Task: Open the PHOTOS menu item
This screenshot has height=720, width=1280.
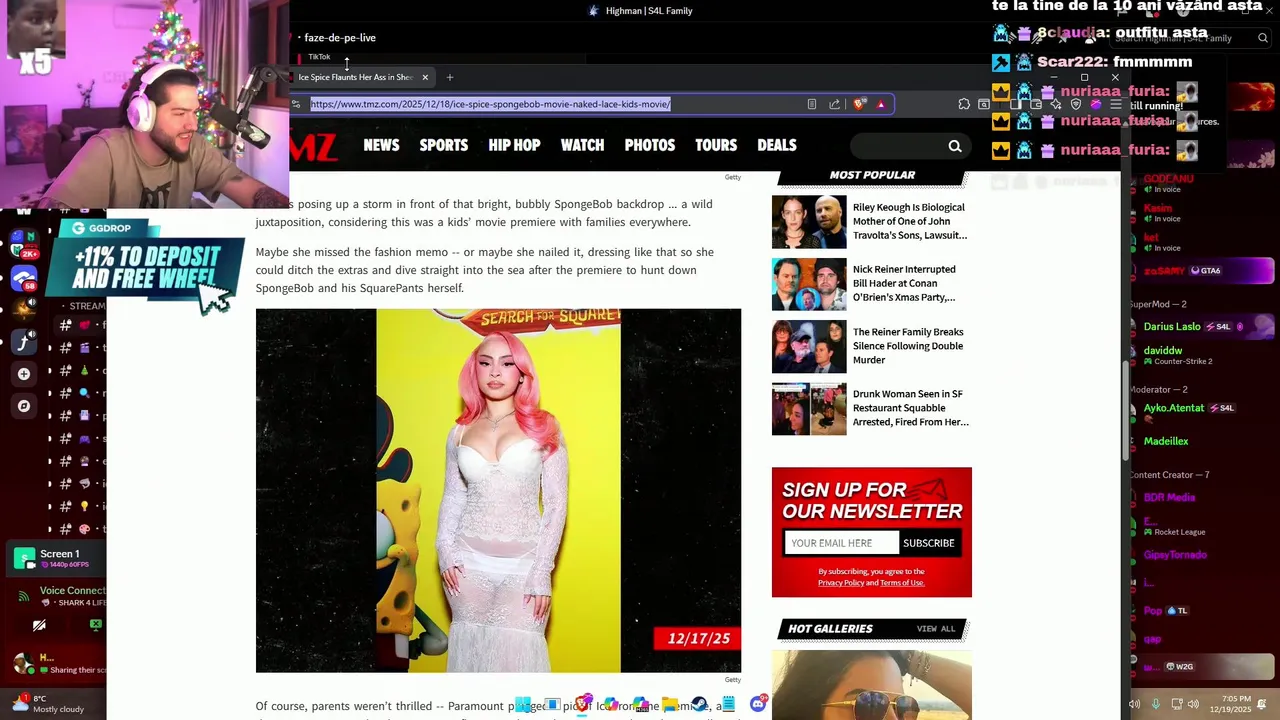Action: (650, 145)
